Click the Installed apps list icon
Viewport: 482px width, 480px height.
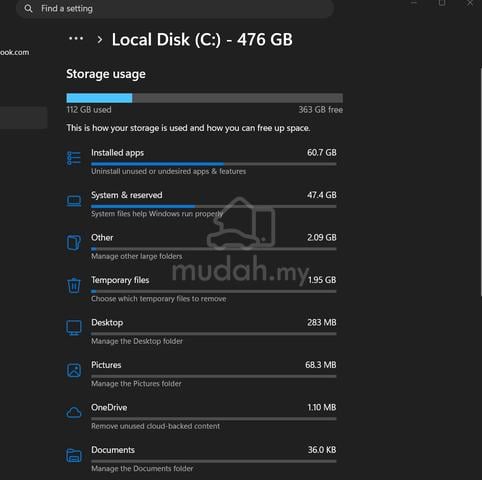coord(74,158)
